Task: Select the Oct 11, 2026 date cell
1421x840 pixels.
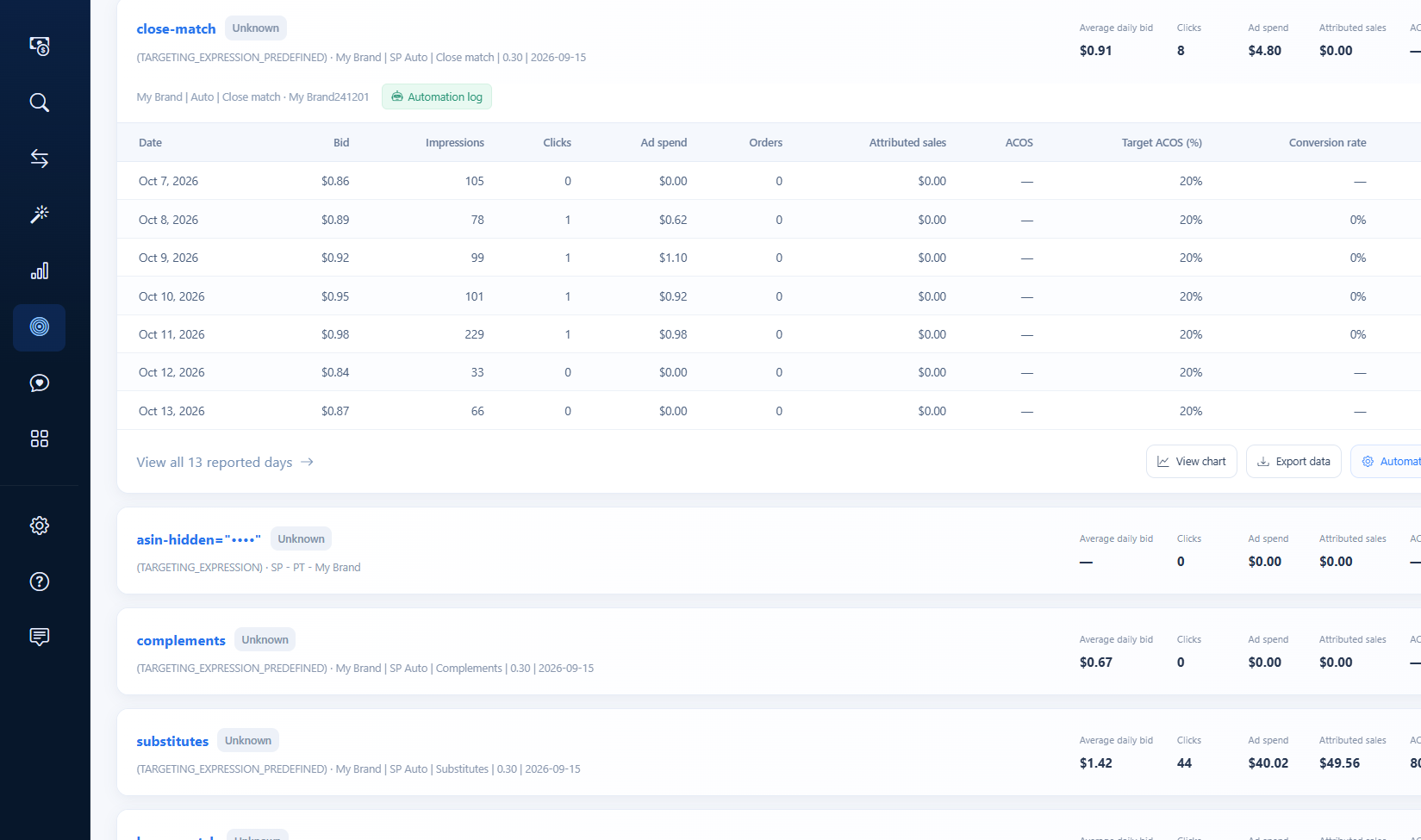Action: [171, 334]
